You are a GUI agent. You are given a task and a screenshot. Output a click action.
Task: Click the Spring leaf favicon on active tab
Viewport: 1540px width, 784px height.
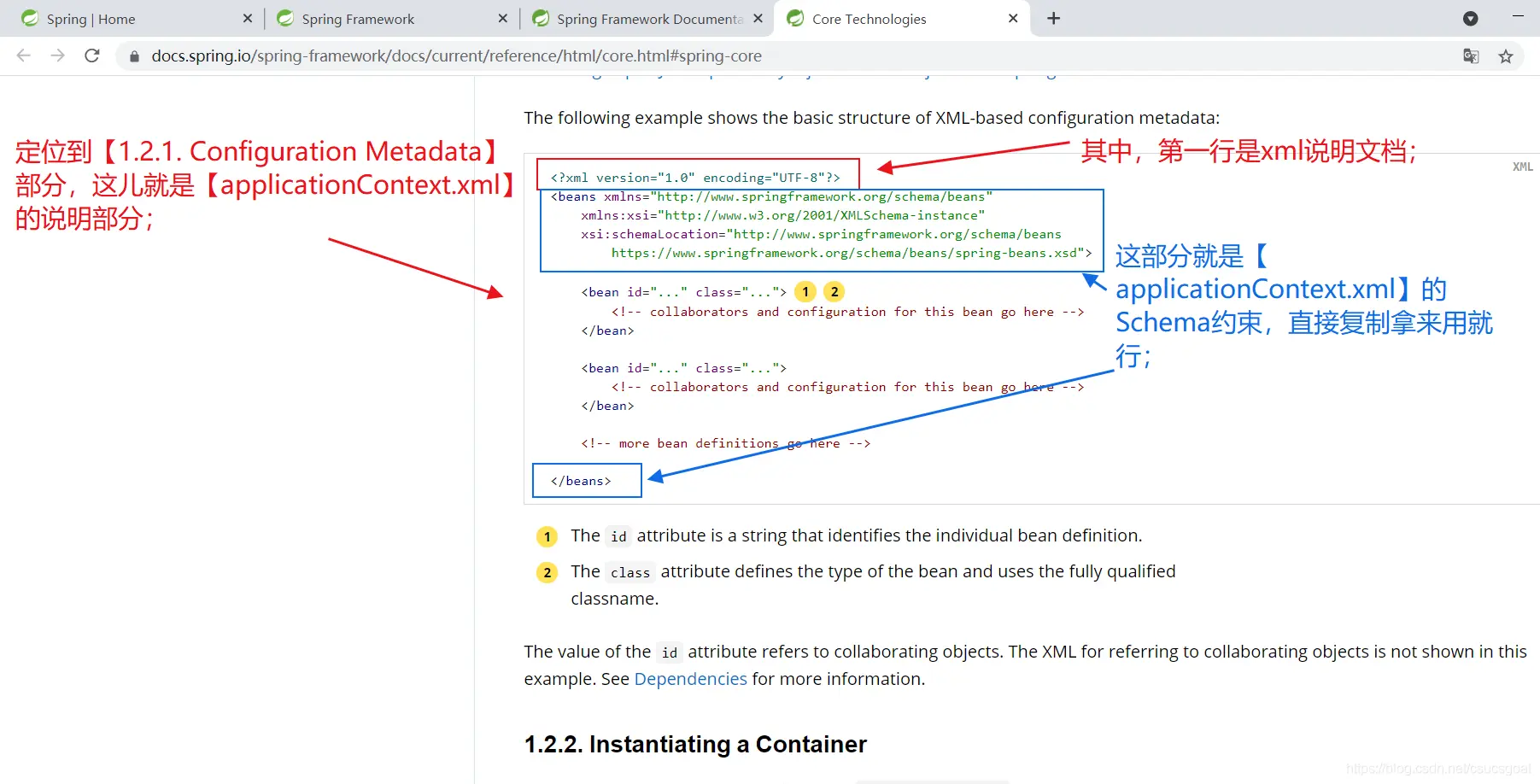[795, 19]
